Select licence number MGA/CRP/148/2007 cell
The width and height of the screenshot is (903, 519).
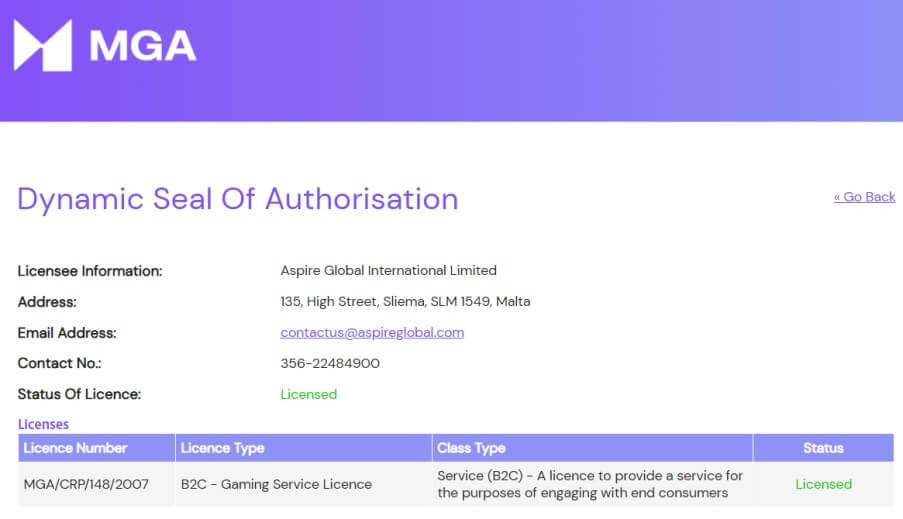86,484
